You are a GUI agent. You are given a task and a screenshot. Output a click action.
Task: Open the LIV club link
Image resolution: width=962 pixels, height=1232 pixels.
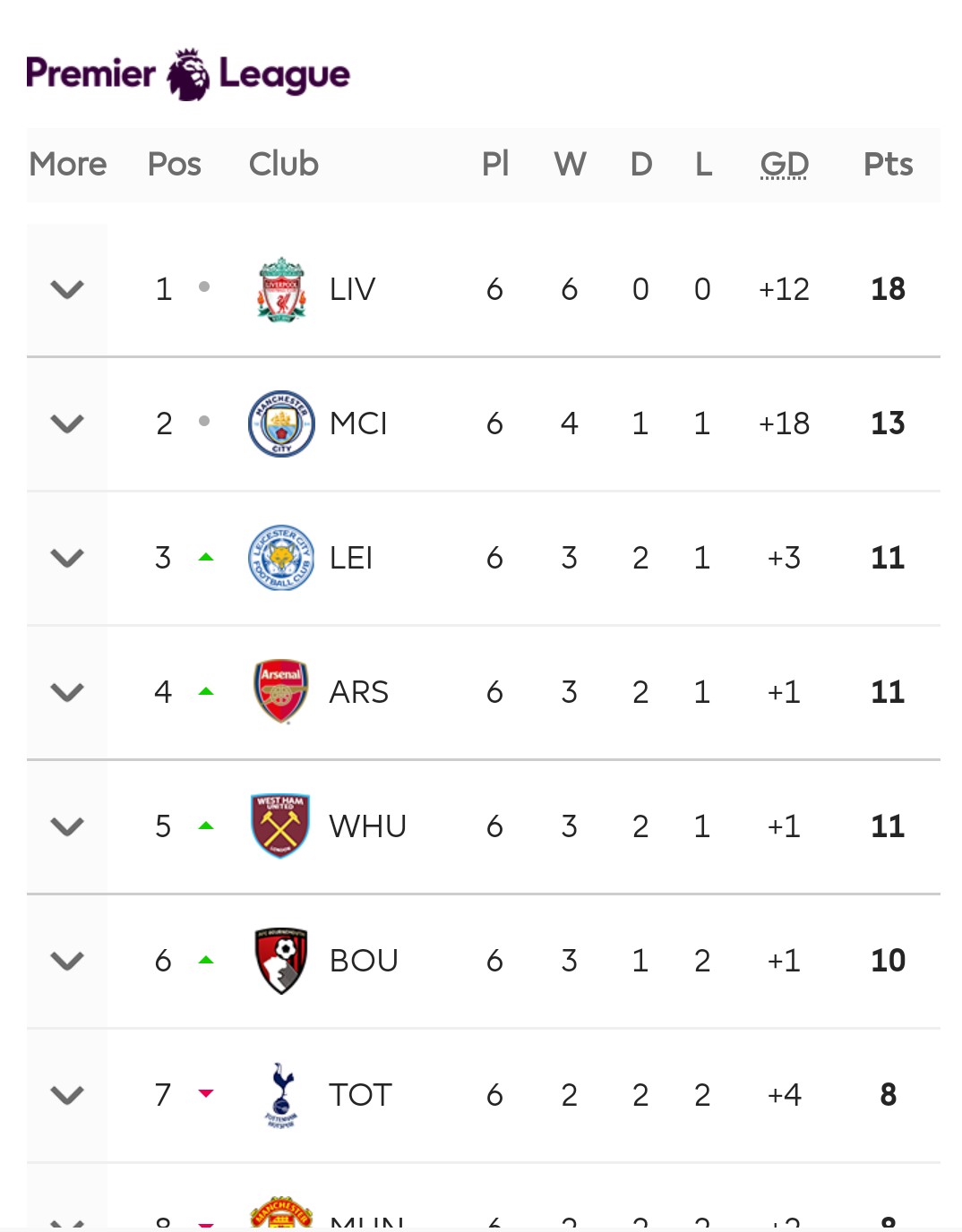(352, 289)
